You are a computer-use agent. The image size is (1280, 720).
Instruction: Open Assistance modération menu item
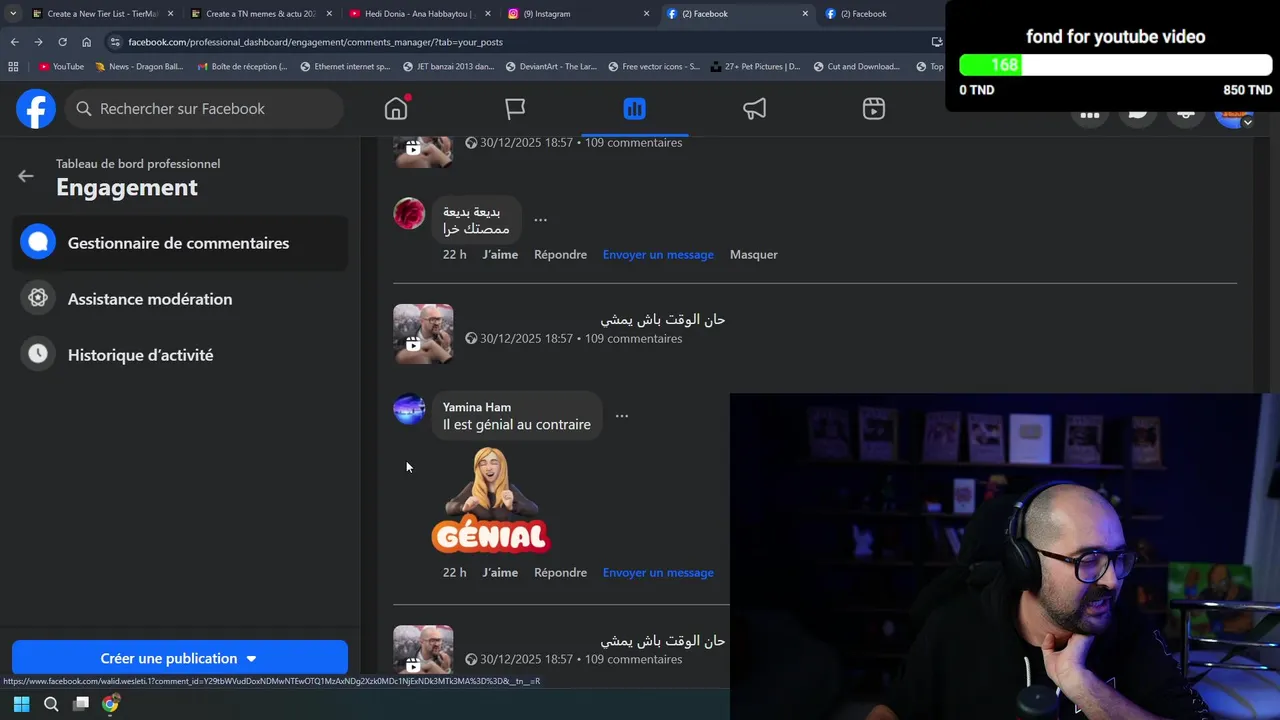click(x=180, y=299)
